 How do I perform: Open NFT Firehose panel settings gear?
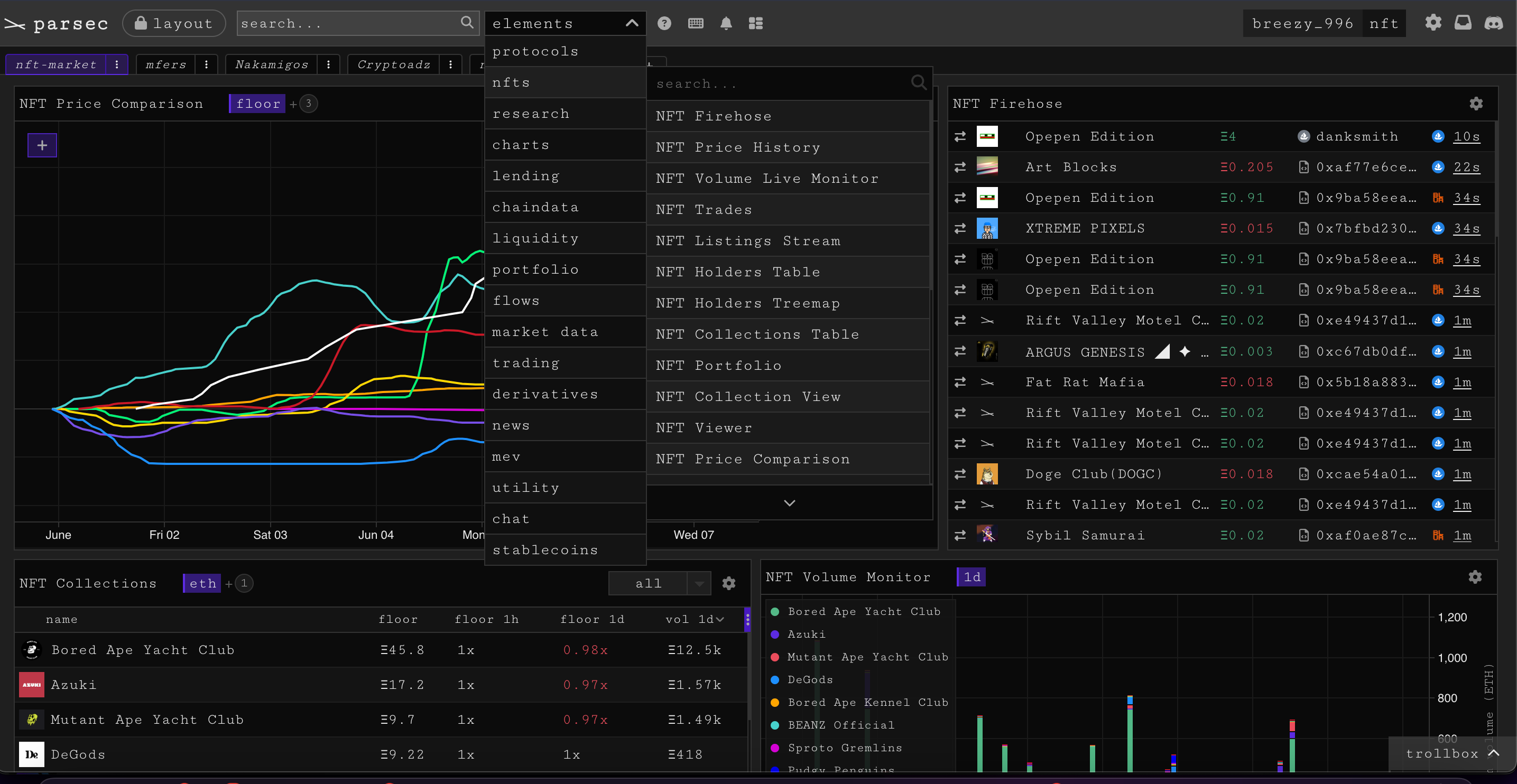point(1476,104)
